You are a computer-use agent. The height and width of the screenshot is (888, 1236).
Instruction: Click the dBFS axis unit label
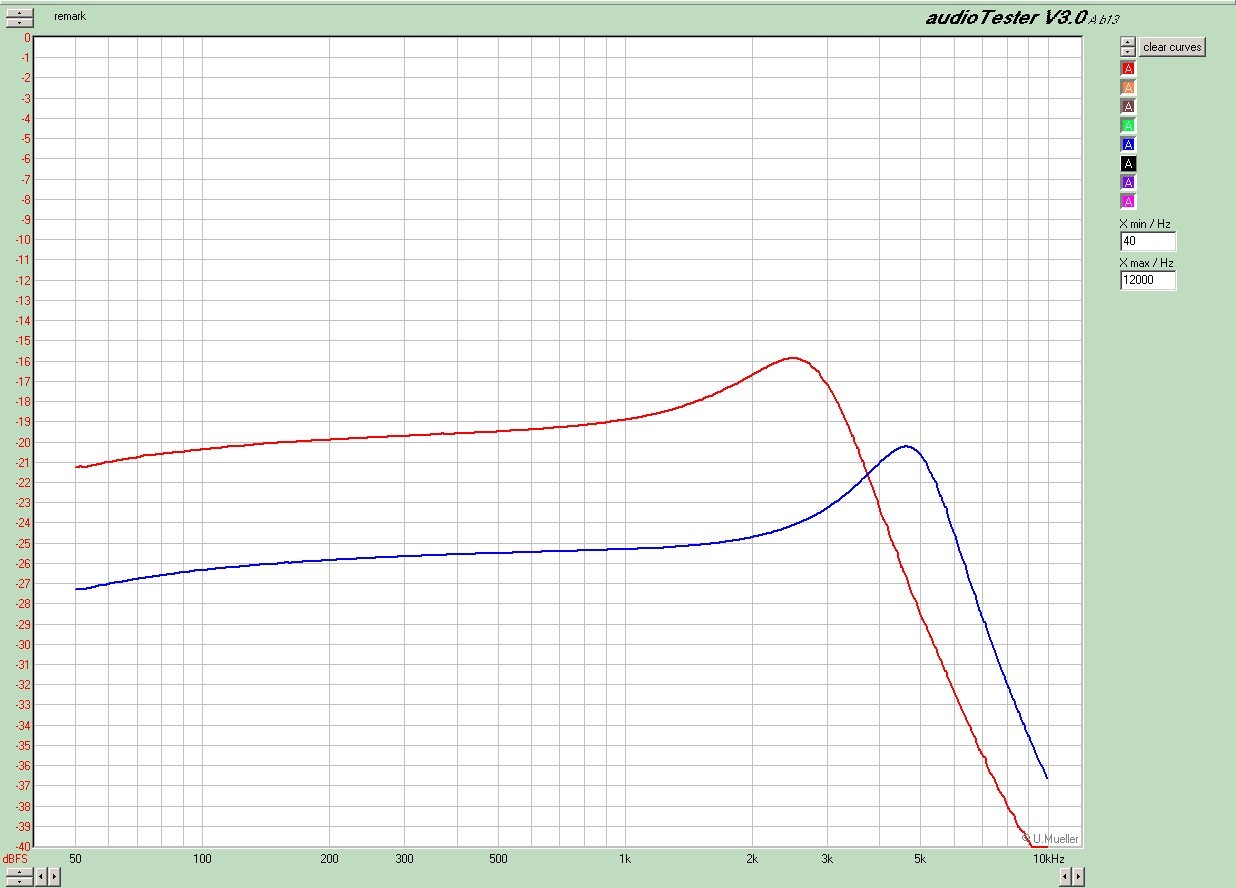point(15,859)
